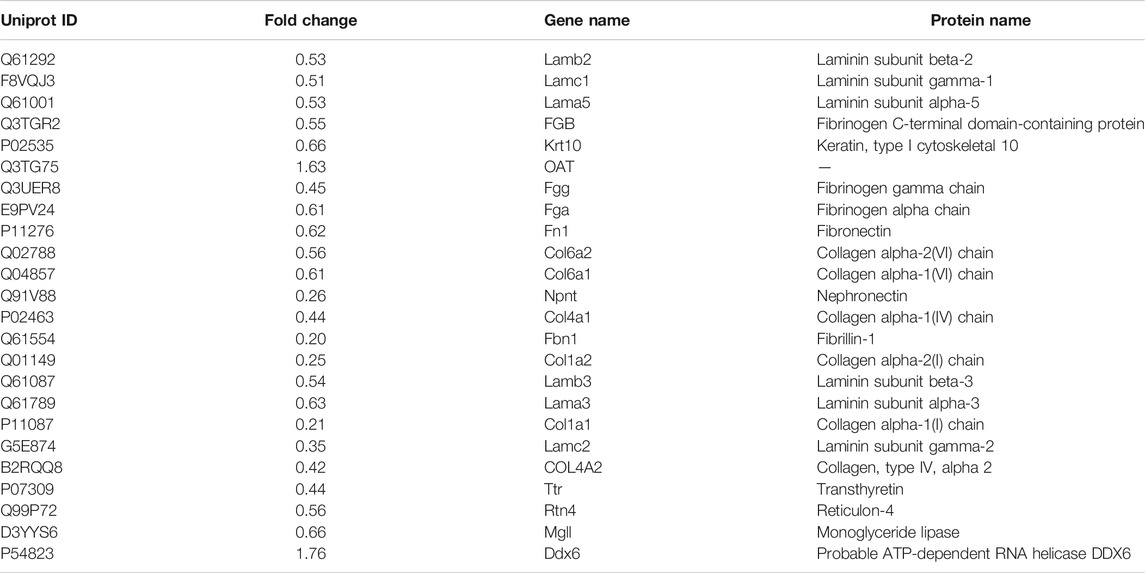Select gene name Npnt
The height and width of the screenshot is (573, 1145).
[x=560, y=296]
